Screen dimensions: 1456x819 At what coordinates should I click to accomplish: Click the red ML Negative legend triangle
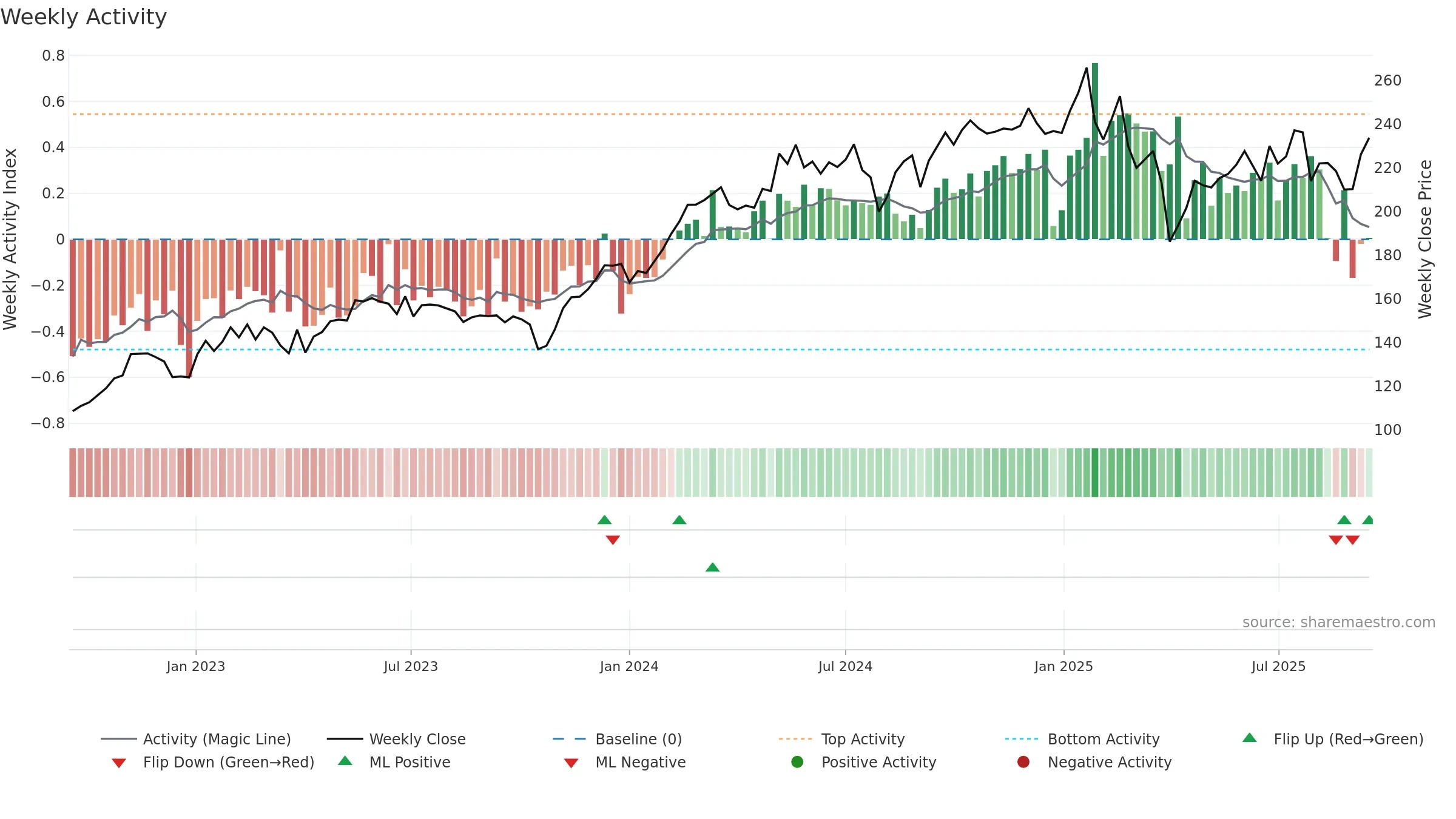[x=571, y=763]
